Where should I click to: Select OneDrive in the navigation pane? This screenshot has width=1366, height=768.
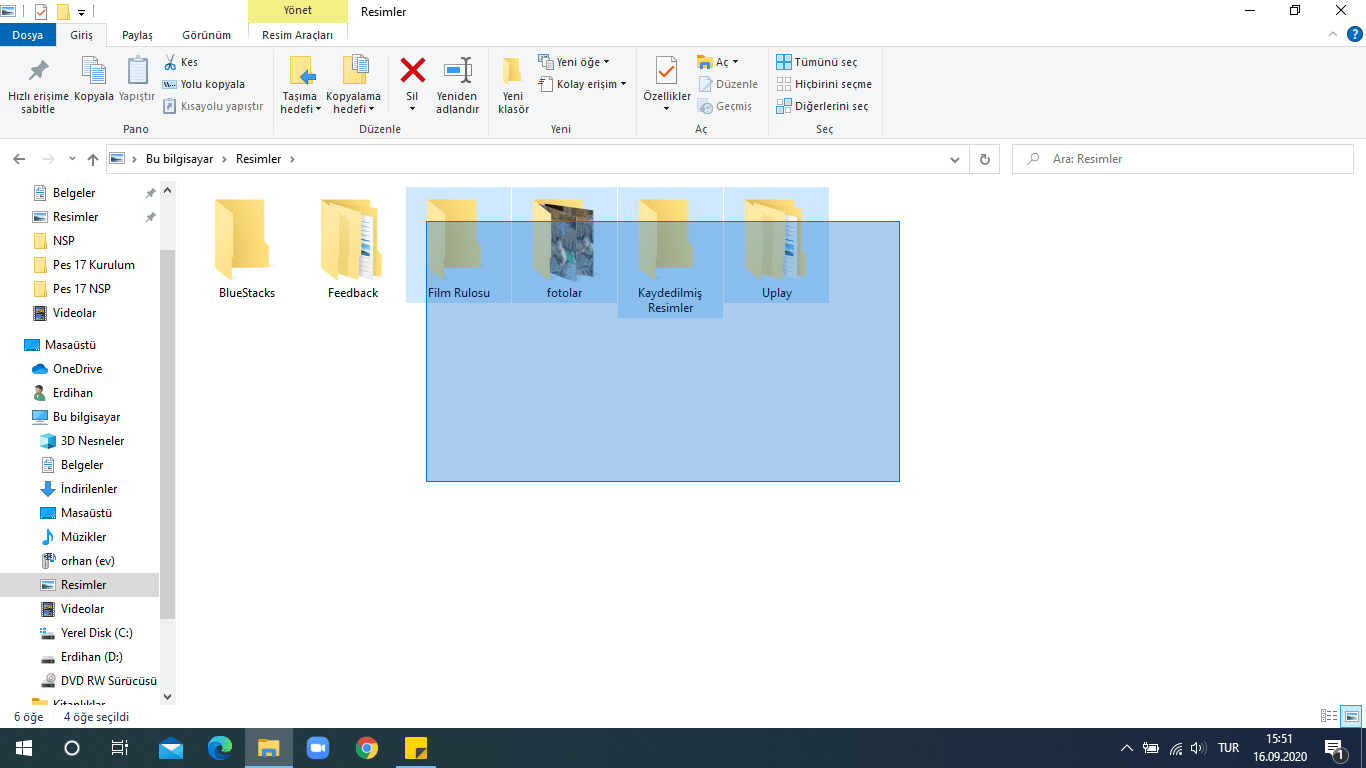click(78, 369)
